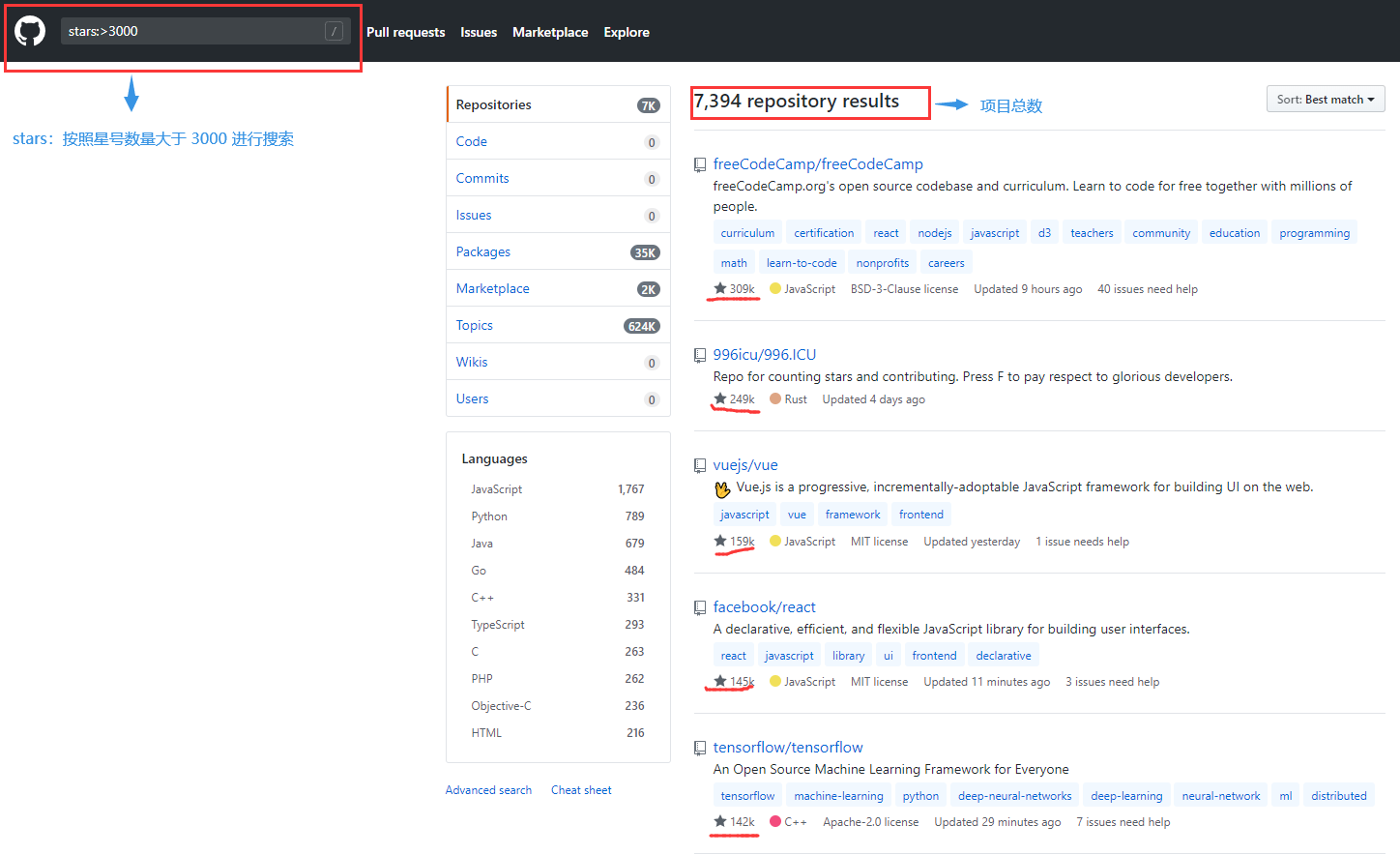
Task: Select the Commits filter in the sidebar
Action: (559, 178)
